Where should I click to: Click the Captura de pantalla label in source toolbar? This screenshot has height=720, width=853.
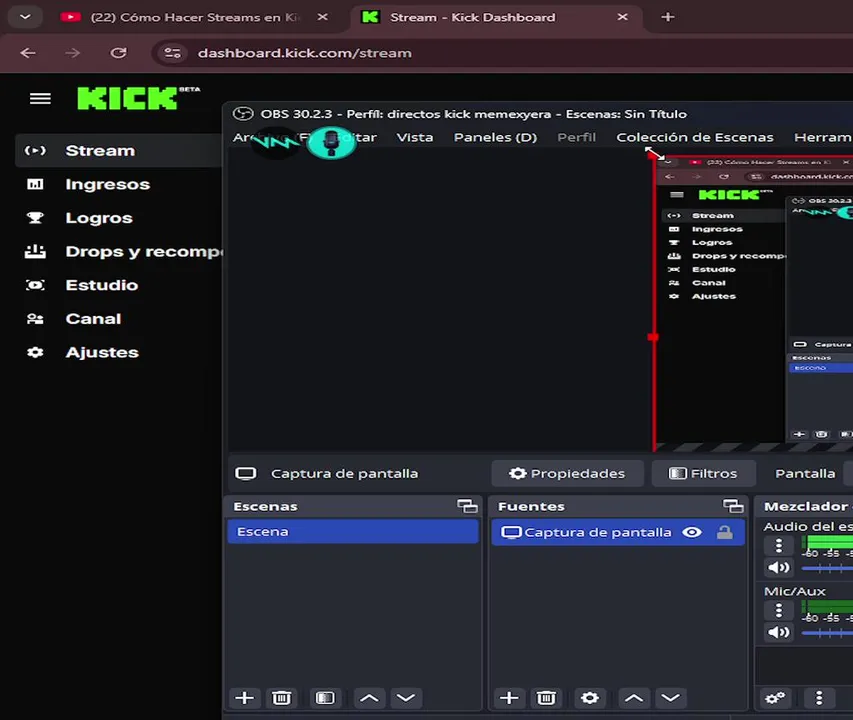[344, 474]
